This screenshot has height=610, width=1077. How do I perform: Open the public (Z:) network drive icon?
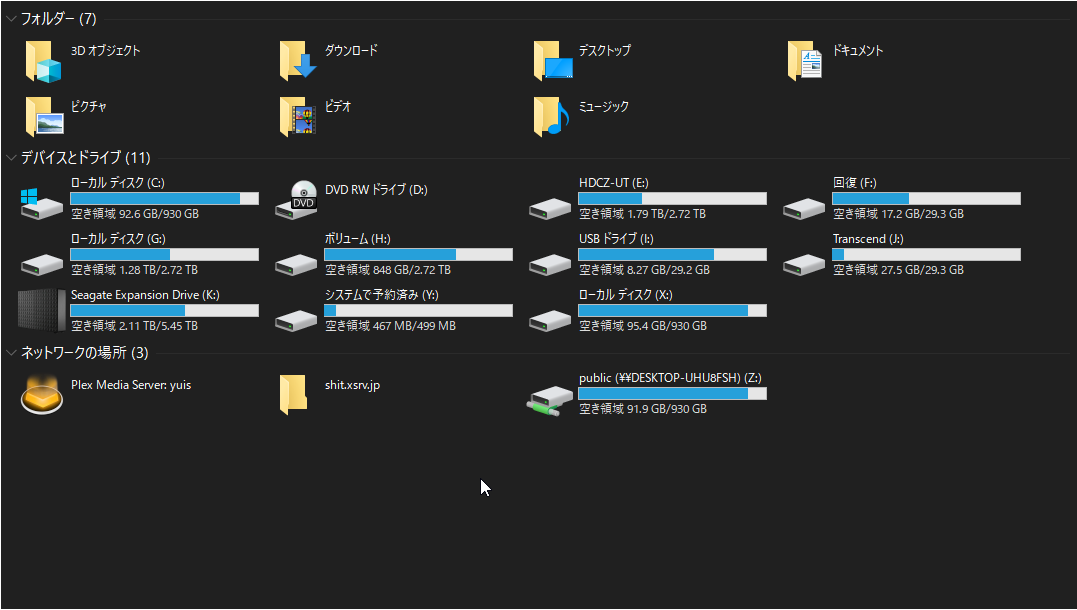(551, 398)
